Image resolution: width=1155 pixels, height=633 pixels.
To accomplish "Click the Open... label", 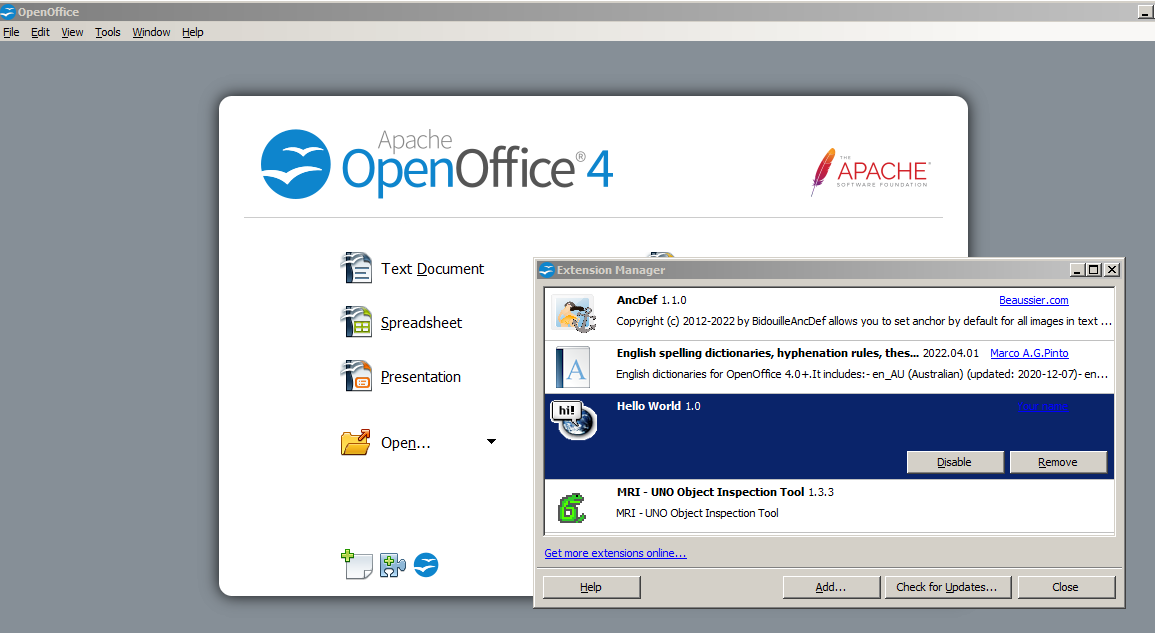I will (405, 443).
